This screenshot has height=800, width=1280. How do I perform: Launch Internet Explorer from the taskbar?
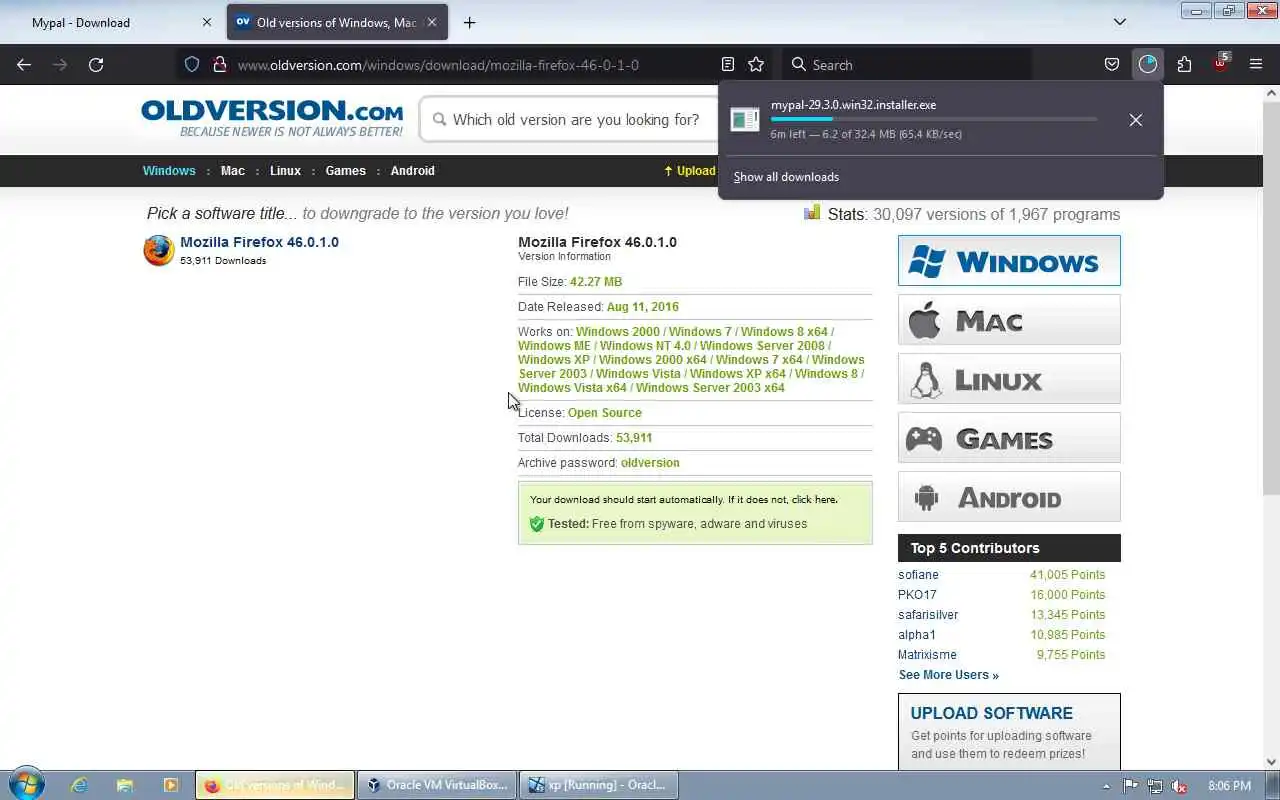tap(79, 785)
